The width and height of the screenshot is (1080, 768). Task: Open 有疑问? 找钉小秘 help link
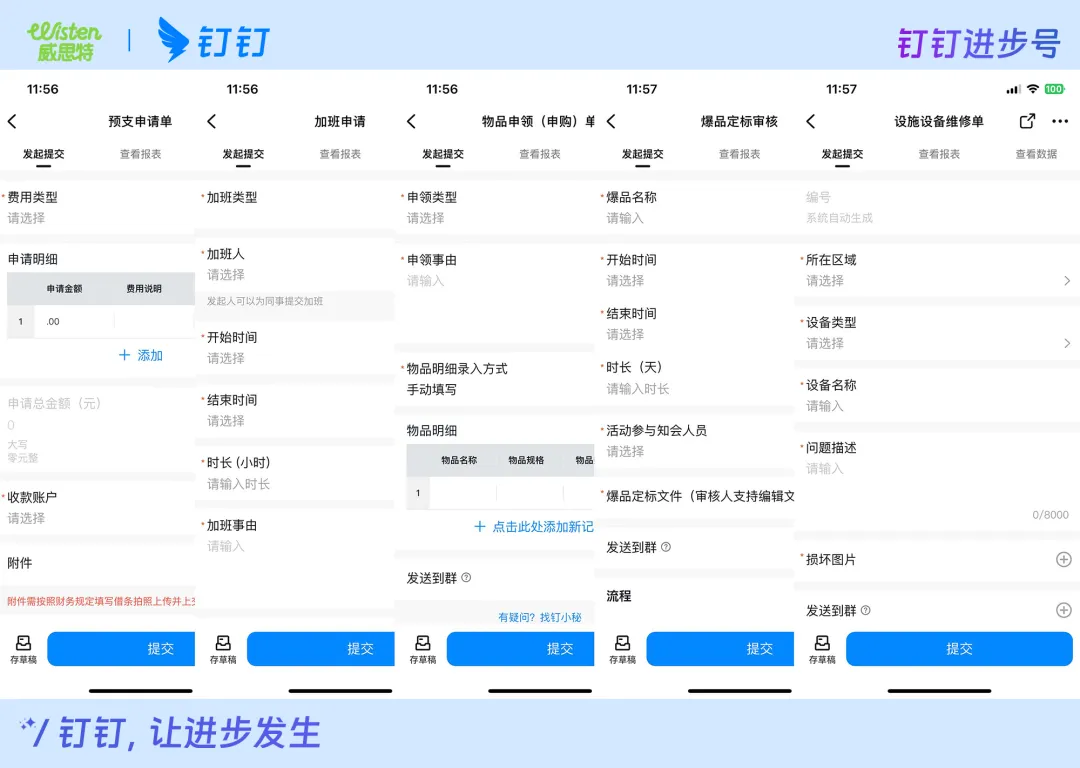tap(540, 617)
